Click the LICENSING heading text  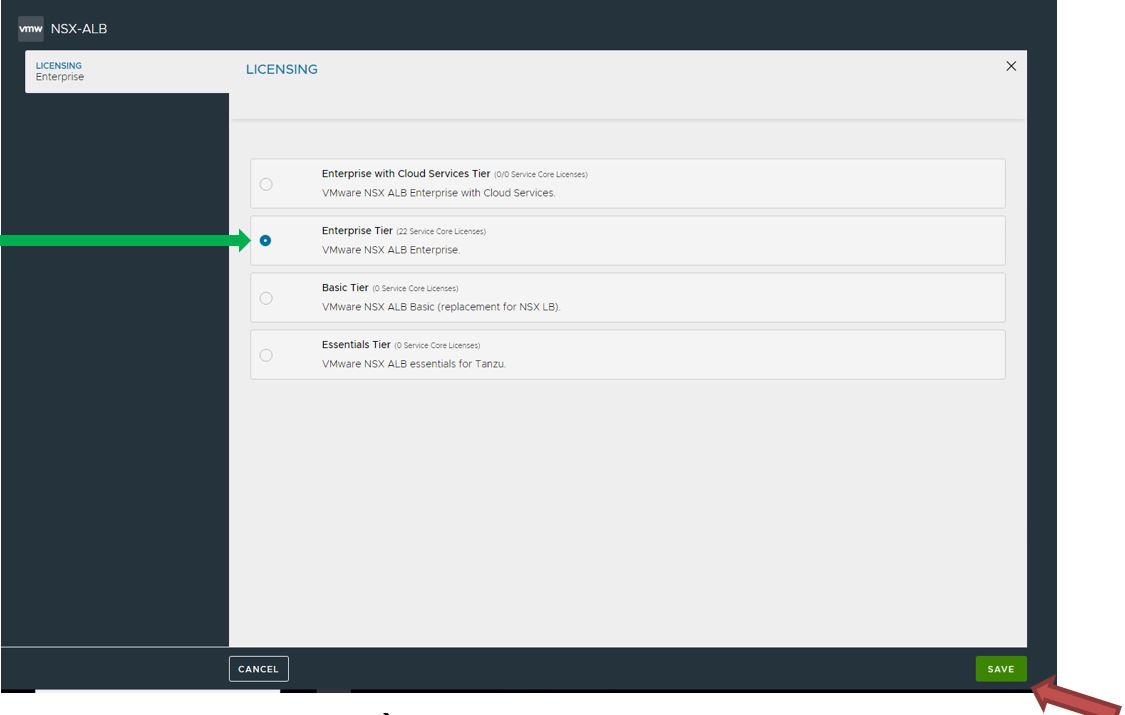pos(282,70)
